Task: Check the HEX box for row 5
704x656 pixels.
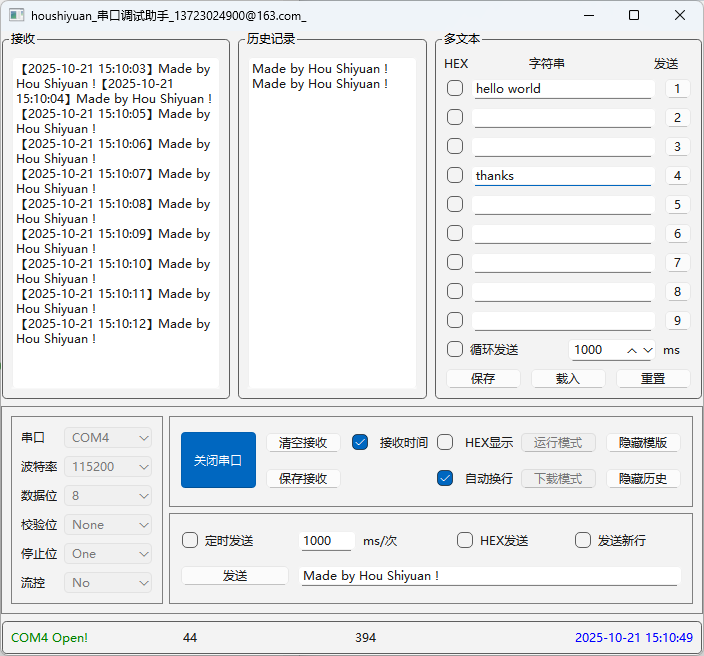Action: pyautogui.click(x=455, y=204)
